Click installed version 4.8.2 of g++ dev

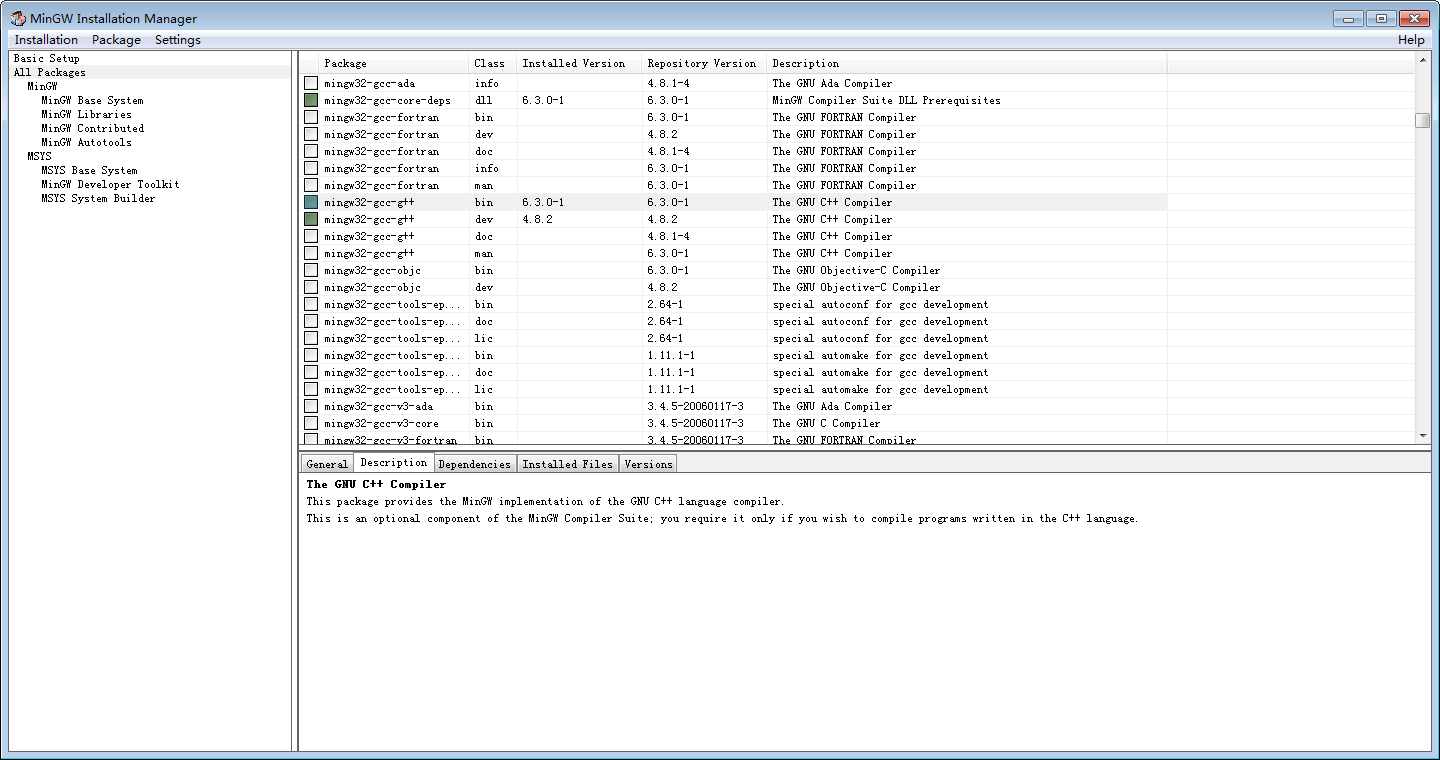coord(537,219)
